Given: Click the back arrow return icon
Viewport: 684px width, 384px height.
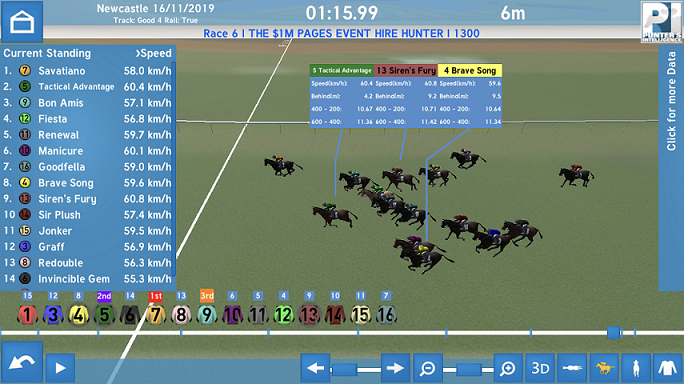Looking at the screenshot, I should point(22,363).
